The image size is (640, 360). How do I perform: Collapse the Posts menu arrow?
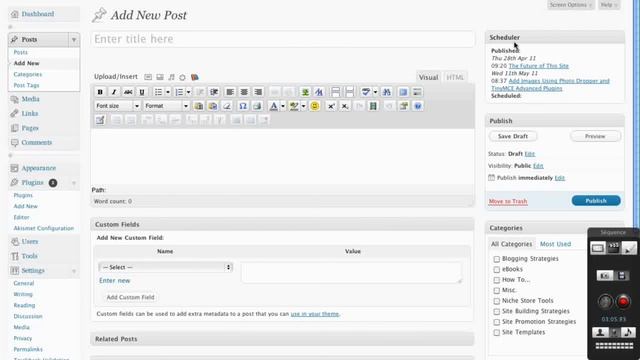(x=74, y=40)
